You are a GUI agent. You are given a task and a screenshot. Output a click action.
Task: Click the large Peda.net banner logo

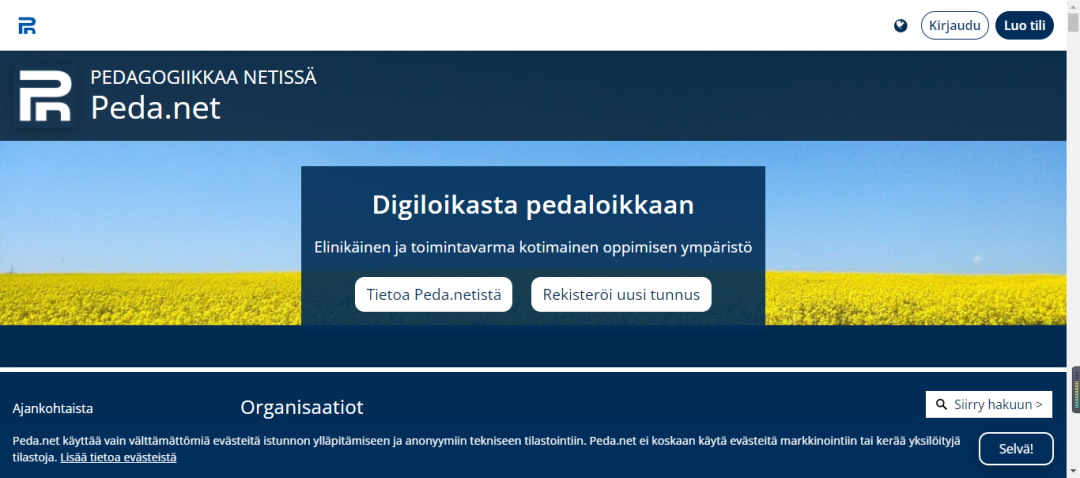click(45, 96)
